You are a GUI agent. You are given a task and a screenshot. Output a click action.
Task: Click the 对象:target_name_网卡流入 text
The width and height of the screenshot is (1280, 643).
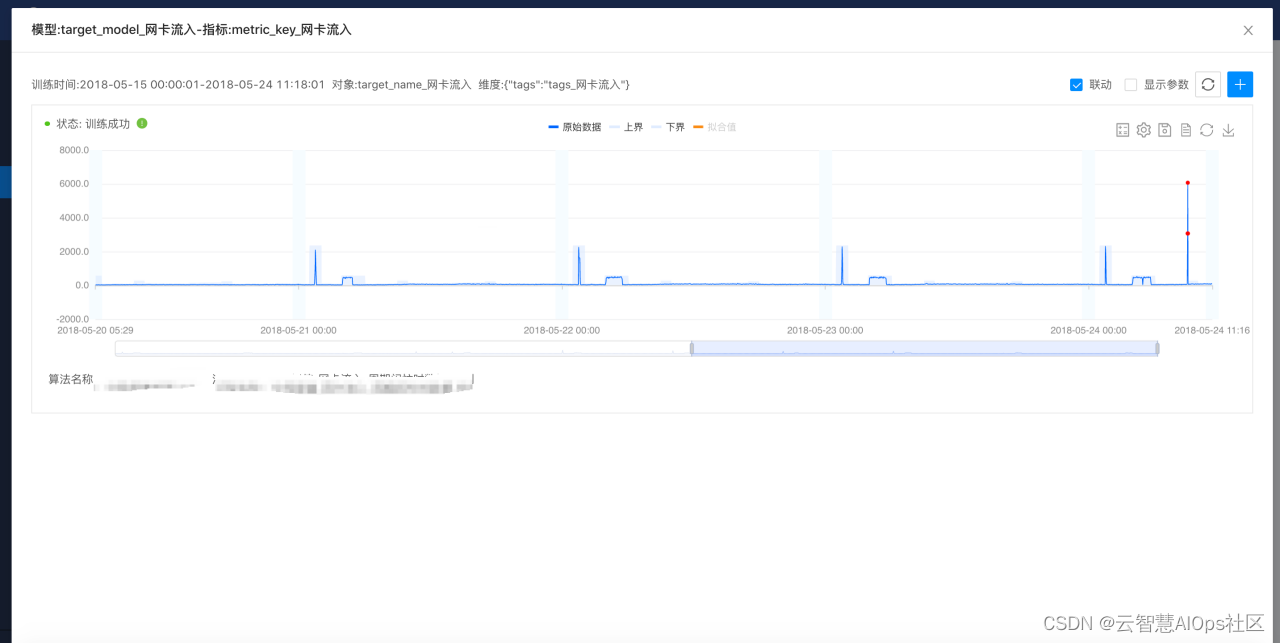401,85
